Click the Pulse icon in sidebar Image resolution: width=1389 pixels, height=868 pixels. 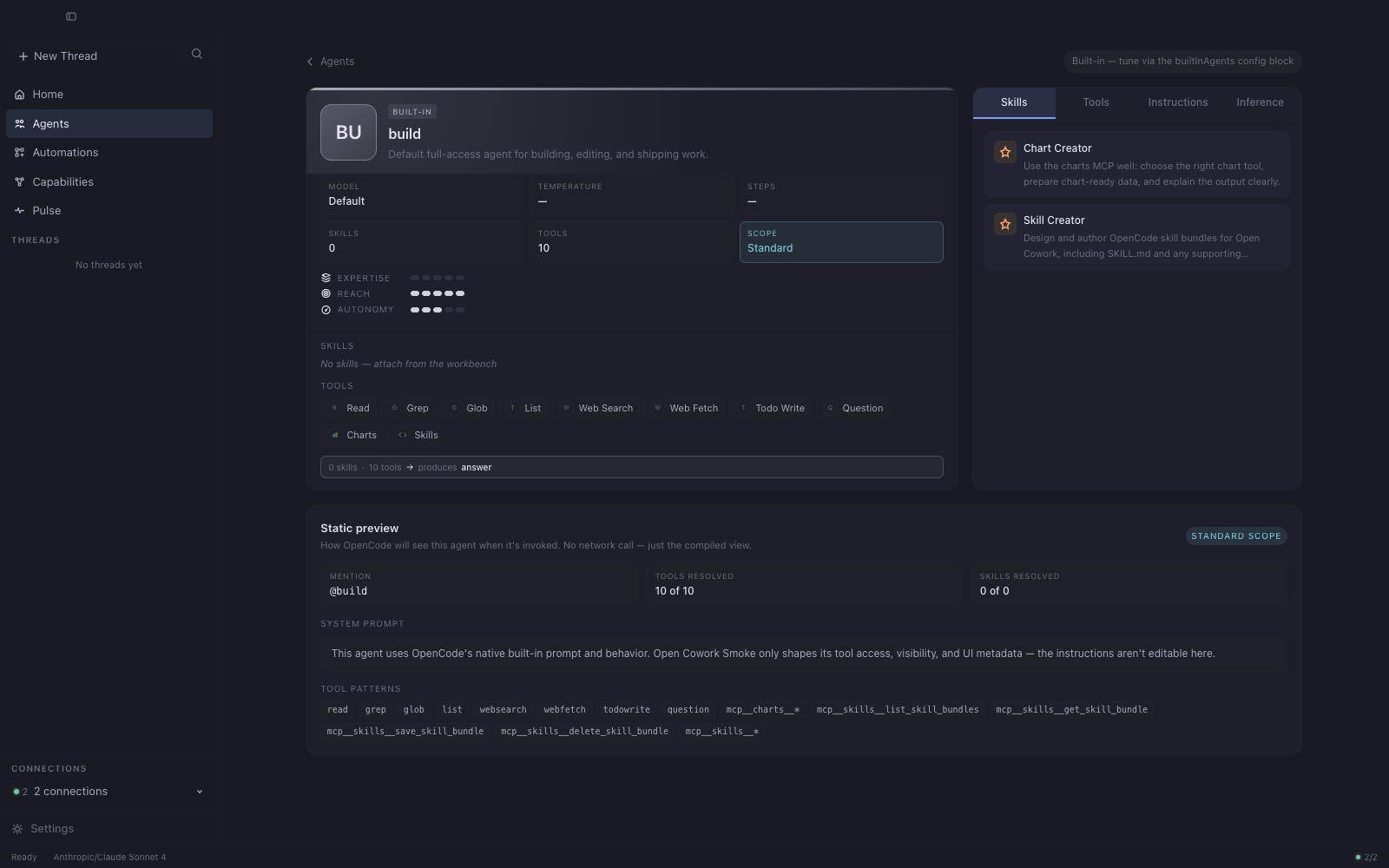19,211
